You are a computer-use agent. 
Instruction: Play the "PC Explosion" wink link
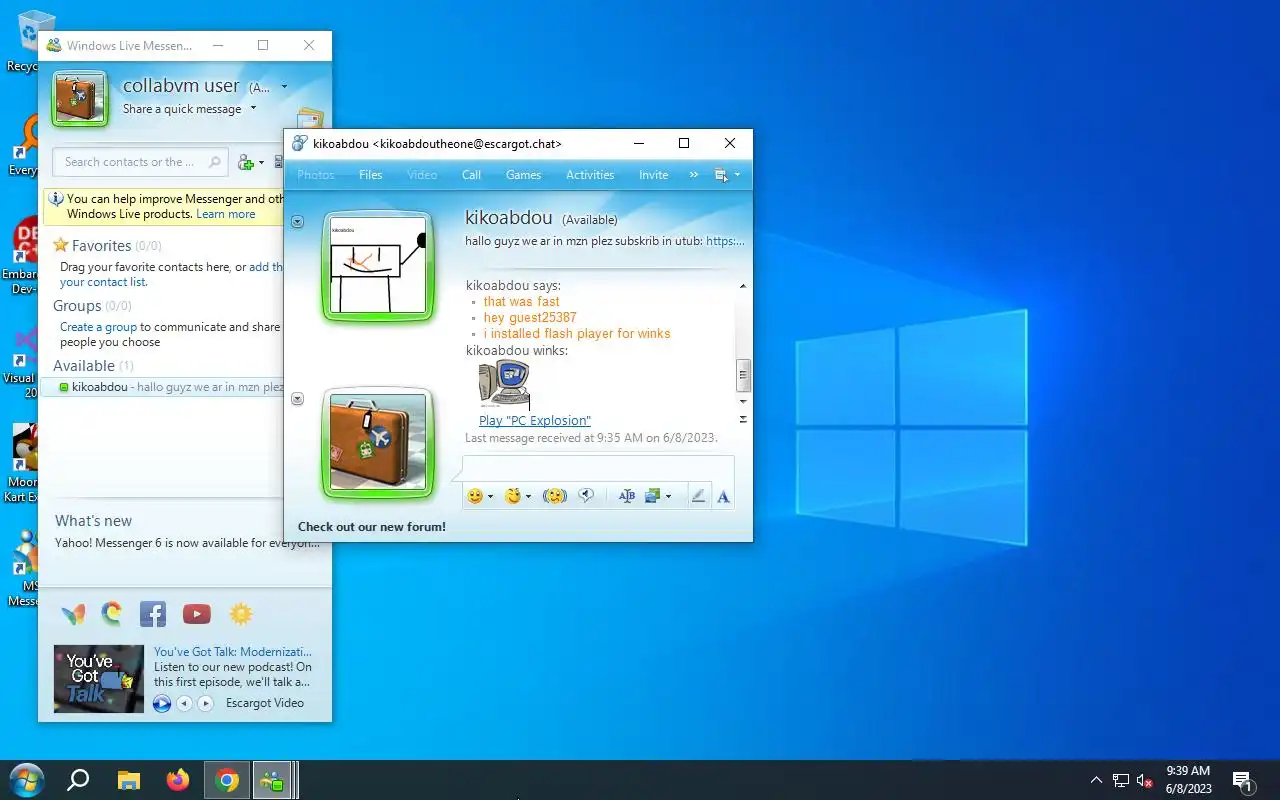click(x=535, y=421)
